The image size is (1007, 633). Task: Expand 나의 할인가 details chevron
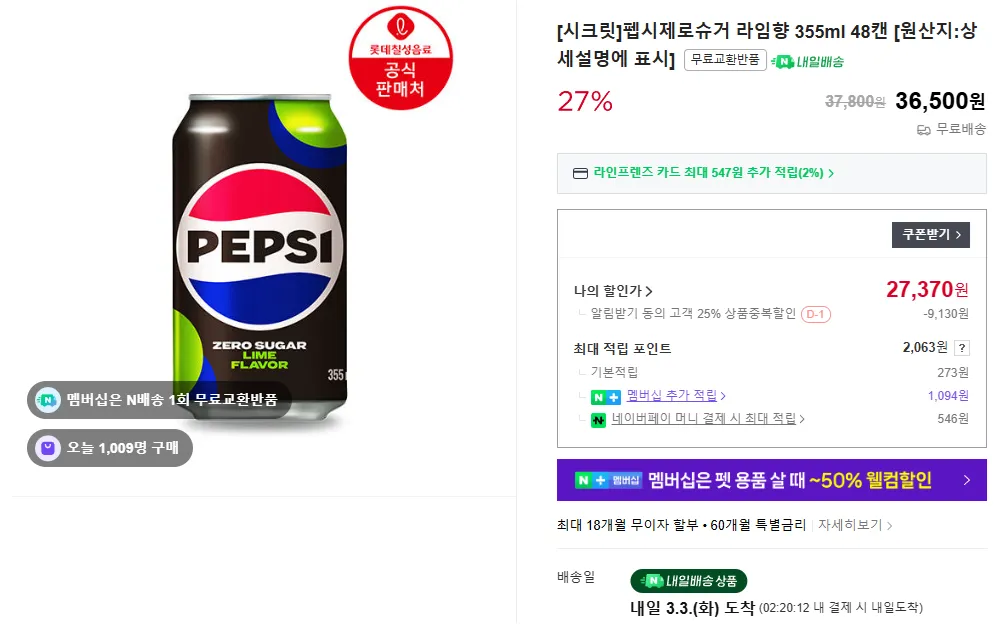coord(649,292)
